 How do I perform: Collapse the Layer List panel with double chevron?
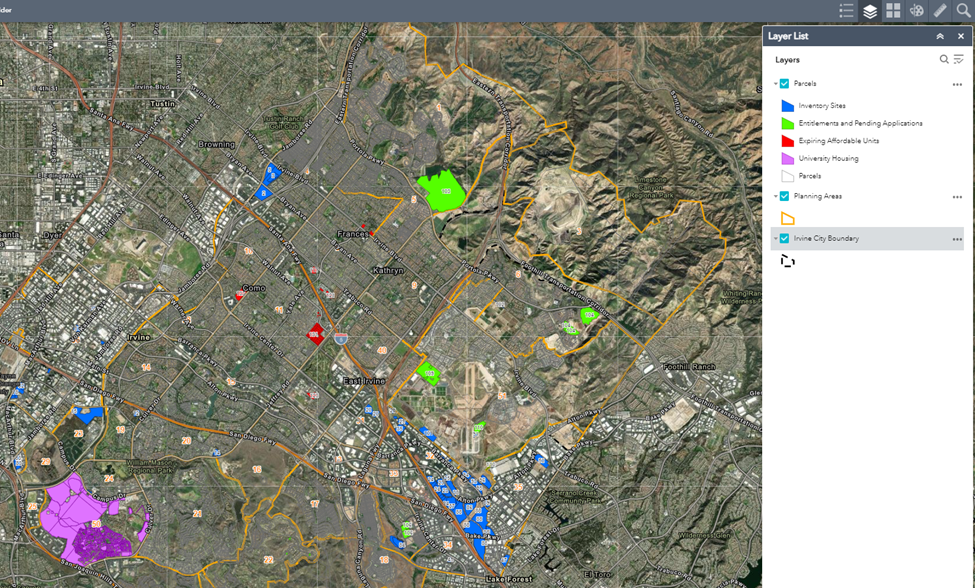pyautogui.click(x=940, y=37)
